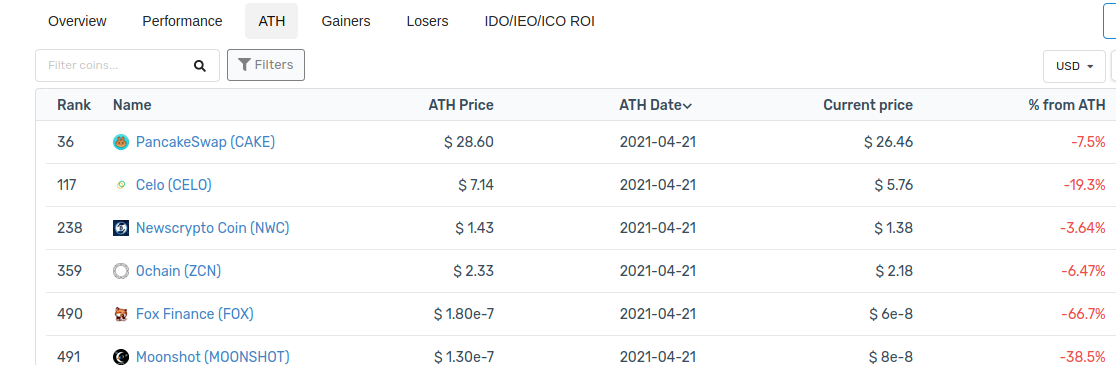Open the PancakeSwap (CAKE) link
The height and width of the screenshot is (365, 1116).
click(x=205, y=142)
